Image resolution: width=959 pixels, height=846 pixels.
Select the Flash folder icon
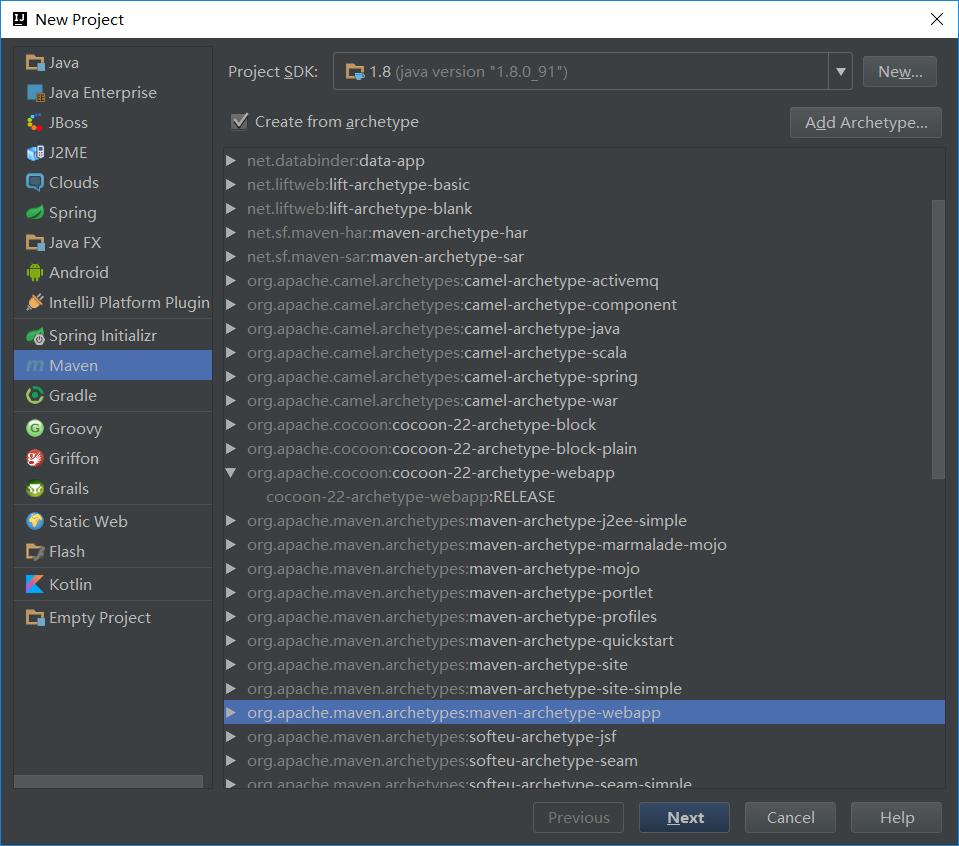tap(35, 552)
